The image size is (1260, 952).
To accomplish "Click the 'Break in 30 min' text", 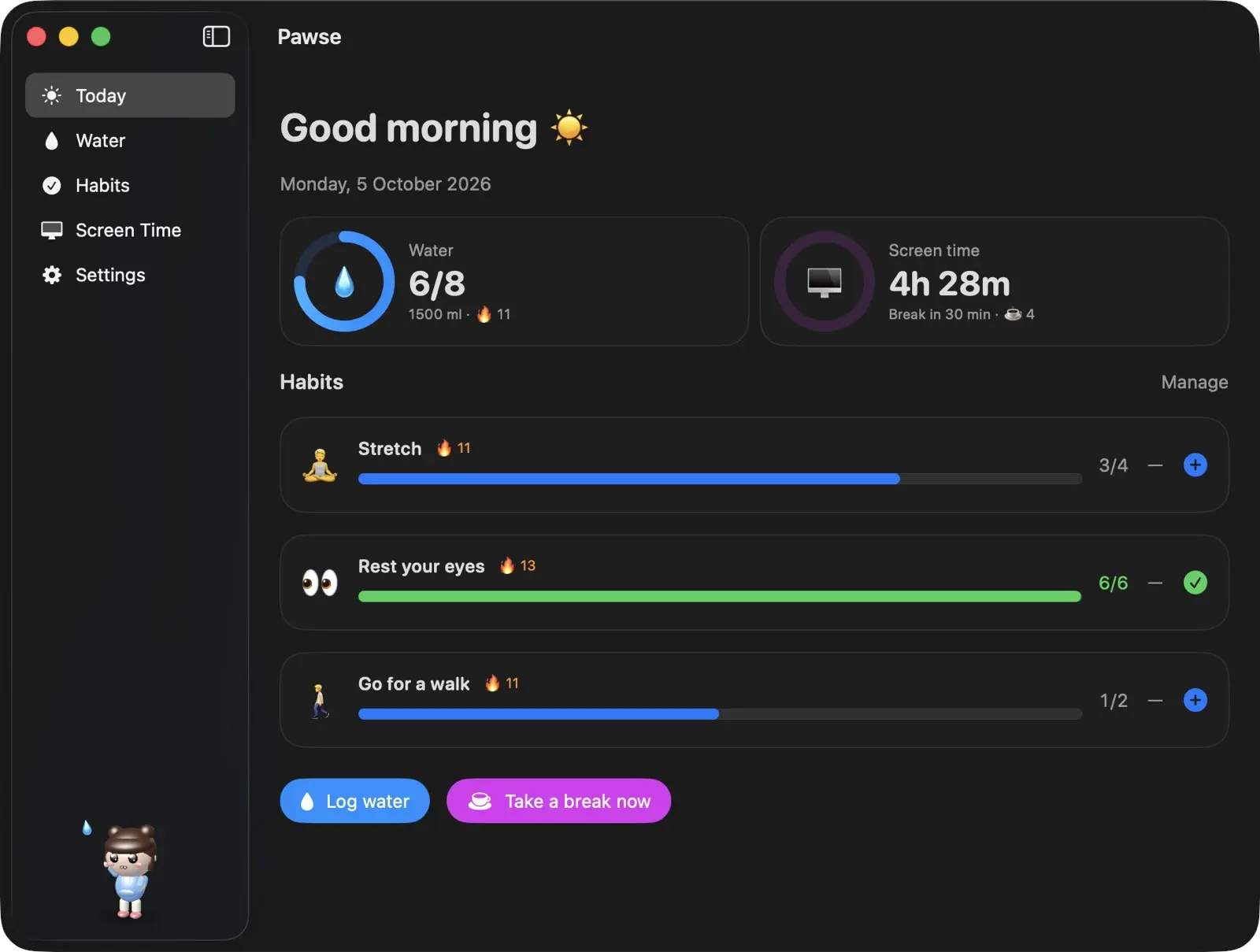I will [939, 314].
